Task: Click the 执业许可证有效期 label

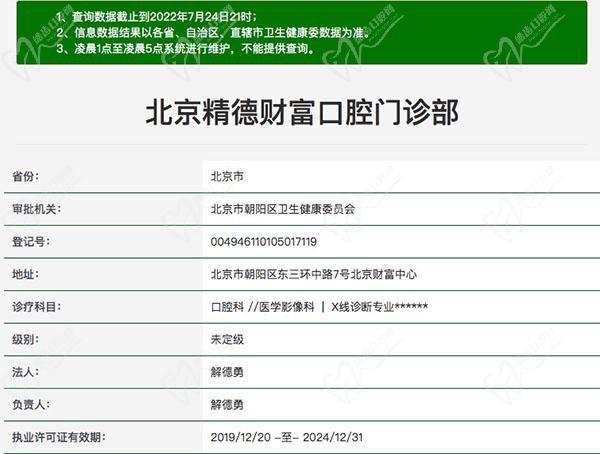Action: point(59,437)
